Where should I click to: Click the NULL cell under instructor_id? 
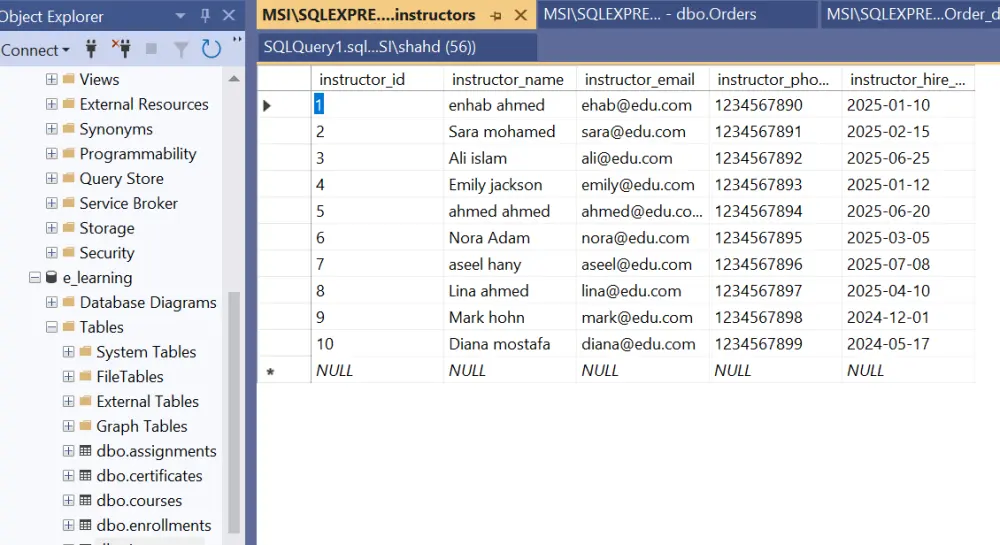click(377, 370)
